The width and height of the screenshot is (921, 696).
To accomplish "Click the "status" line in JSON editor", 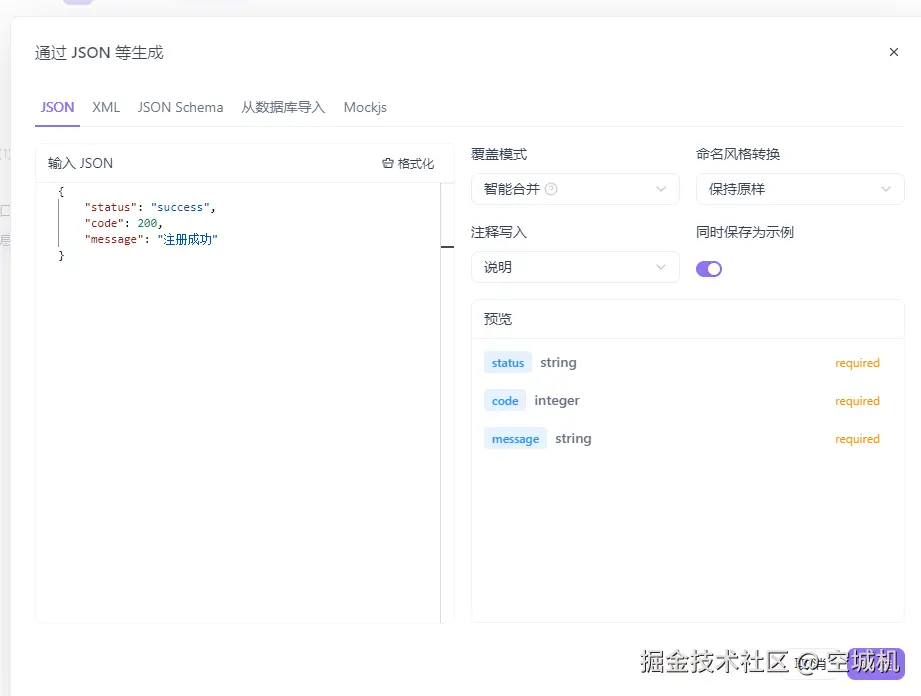I will [x=150, y=207].
